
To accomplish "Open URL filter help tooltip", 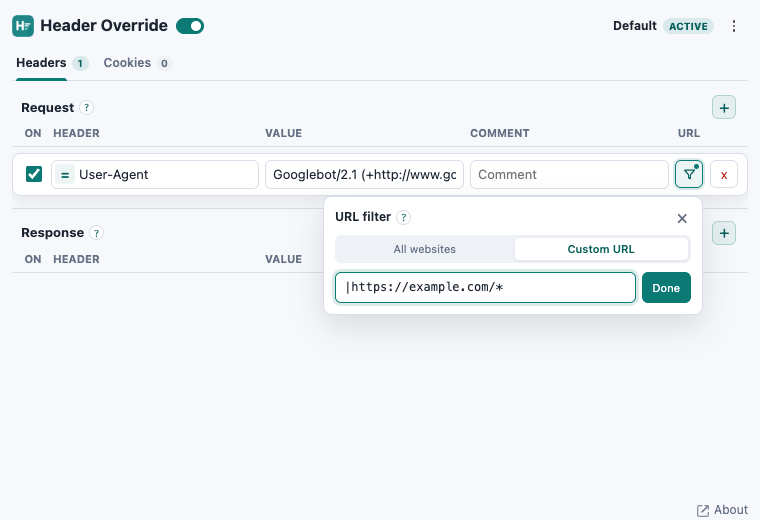I will pyautogui.click(x=403, y=217).
